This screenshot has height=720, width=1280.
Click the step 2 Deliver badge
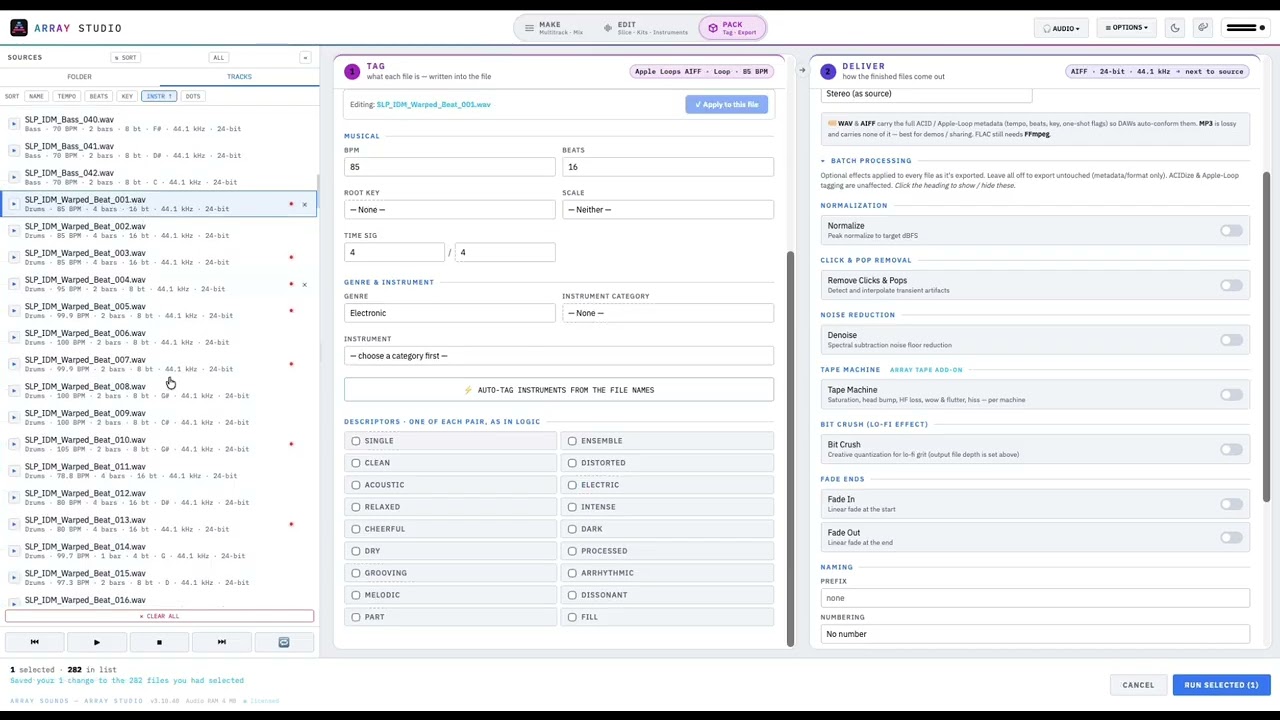pos(828,71)
